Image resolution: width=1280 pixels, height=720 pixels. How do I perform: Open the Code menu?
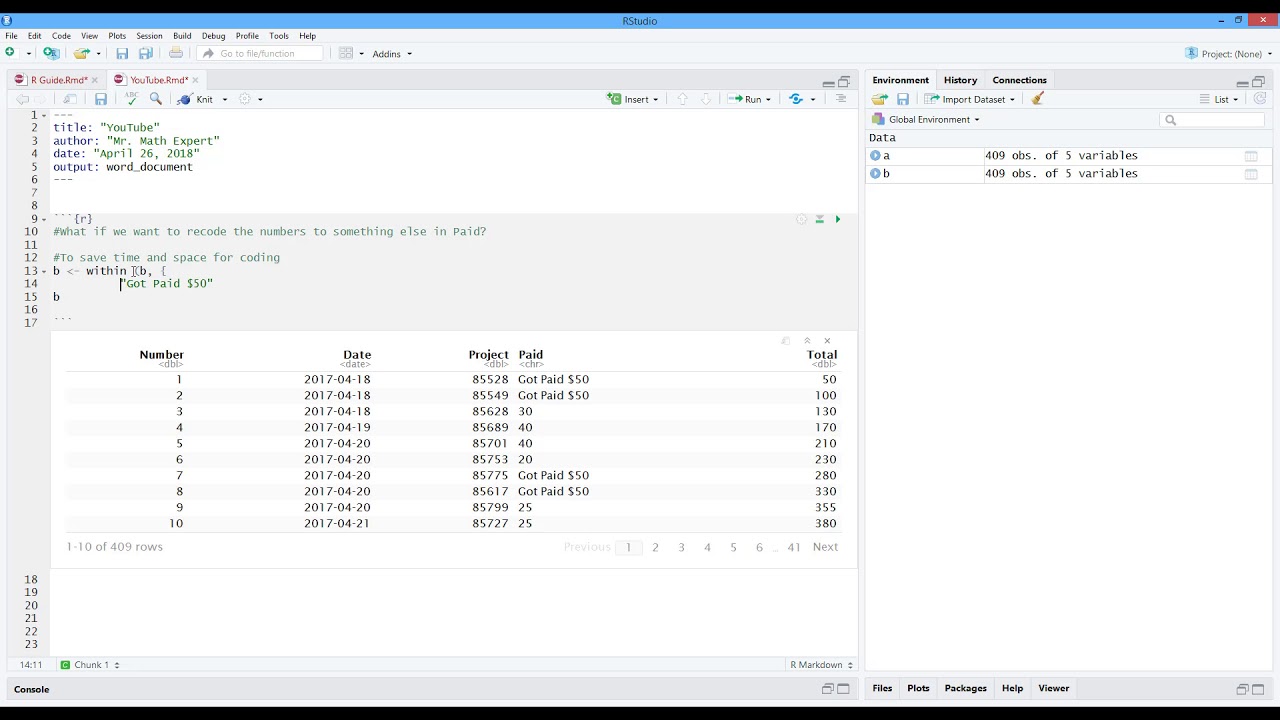coord(61,36)
